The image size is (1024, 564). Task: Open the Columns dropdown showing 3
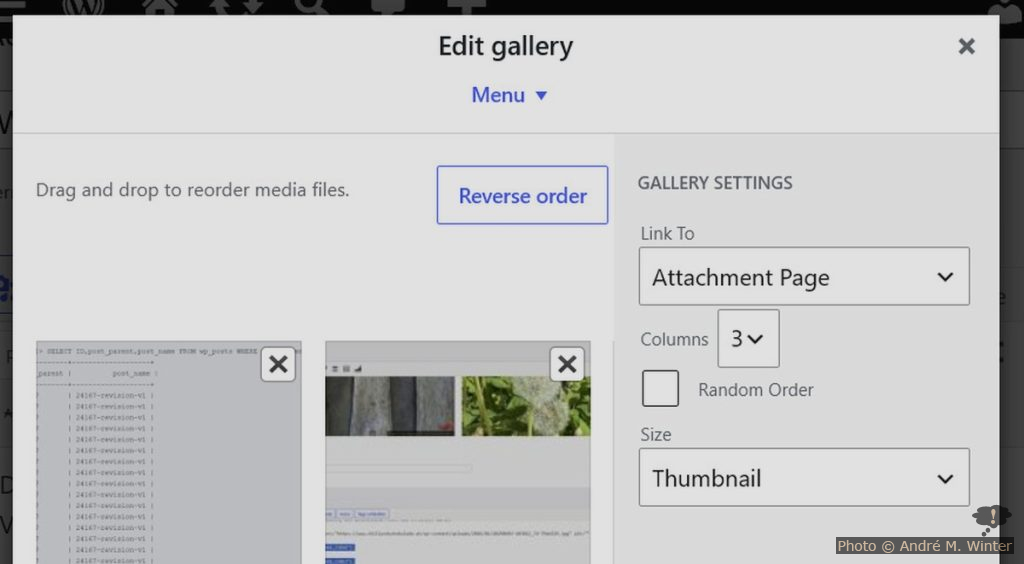(x=748, y=339)
